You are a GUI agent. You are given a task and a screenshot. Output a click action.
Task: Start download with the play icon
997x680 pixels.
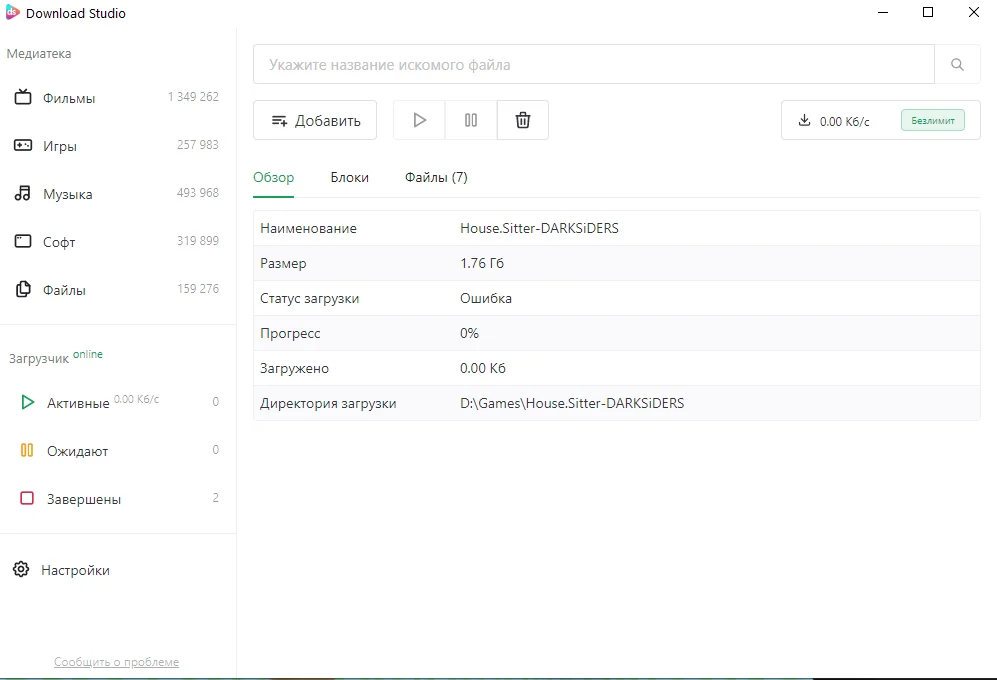tap(419, 120)
